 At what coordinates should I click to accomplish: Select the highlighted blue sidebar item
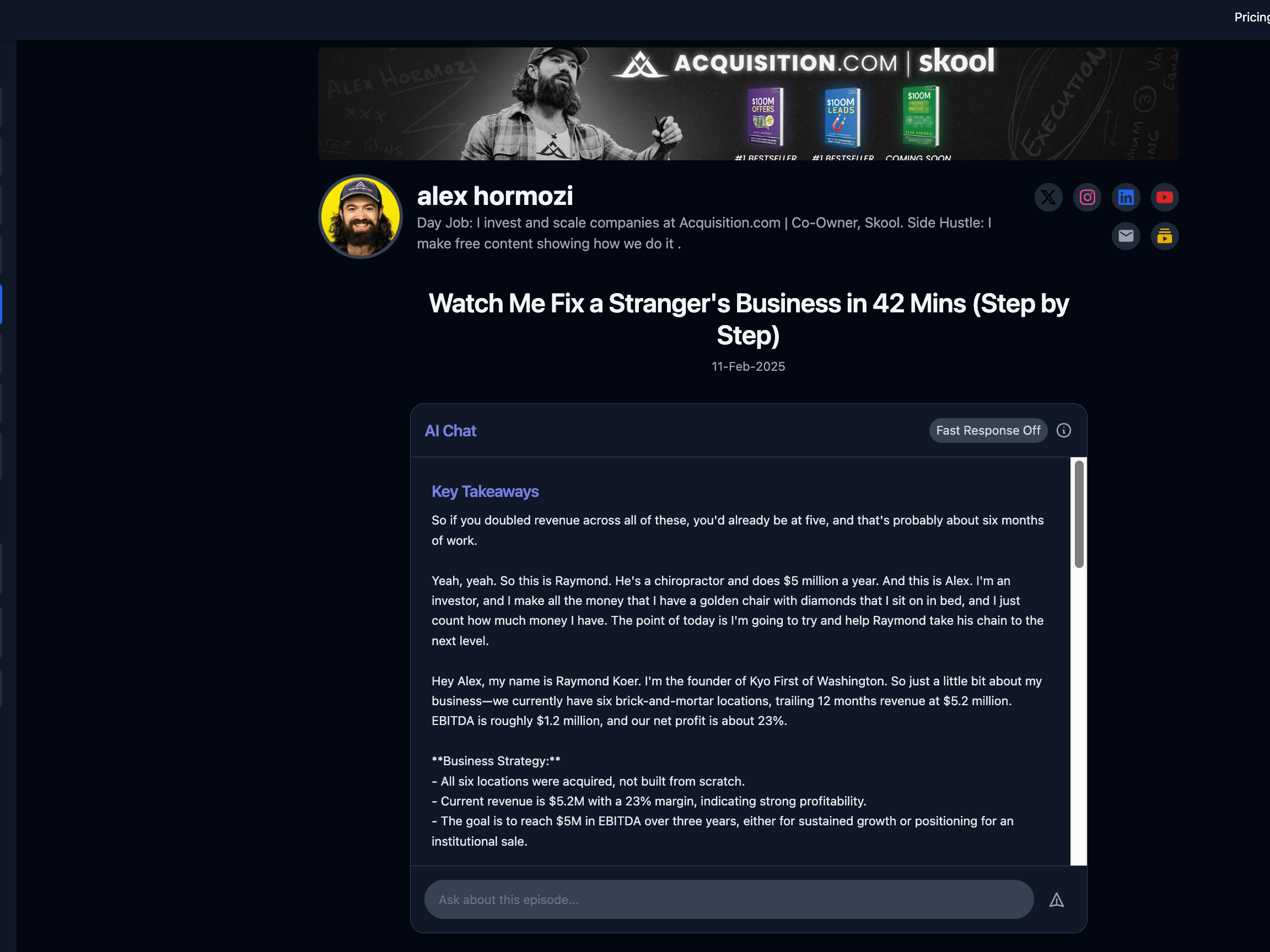pyautogui.click(x=1, y=304)
